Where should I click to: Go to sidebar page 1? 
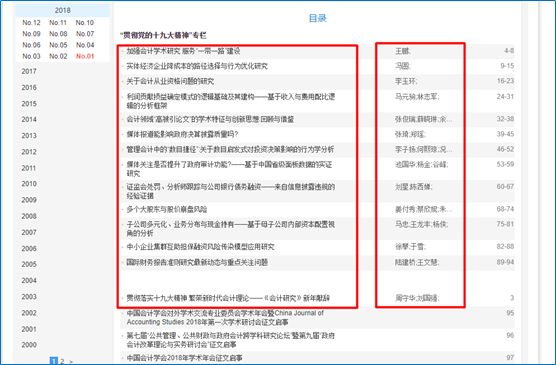(53, 361)
